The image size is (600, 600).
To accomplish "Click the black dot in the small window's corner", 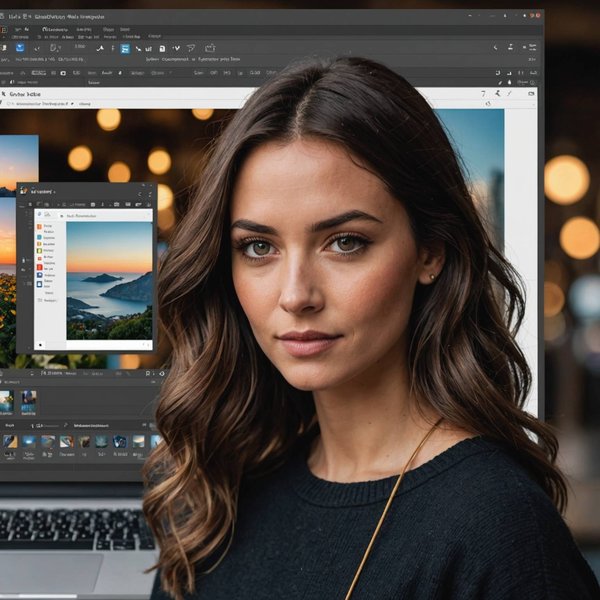I will click(x=40, y=345).
